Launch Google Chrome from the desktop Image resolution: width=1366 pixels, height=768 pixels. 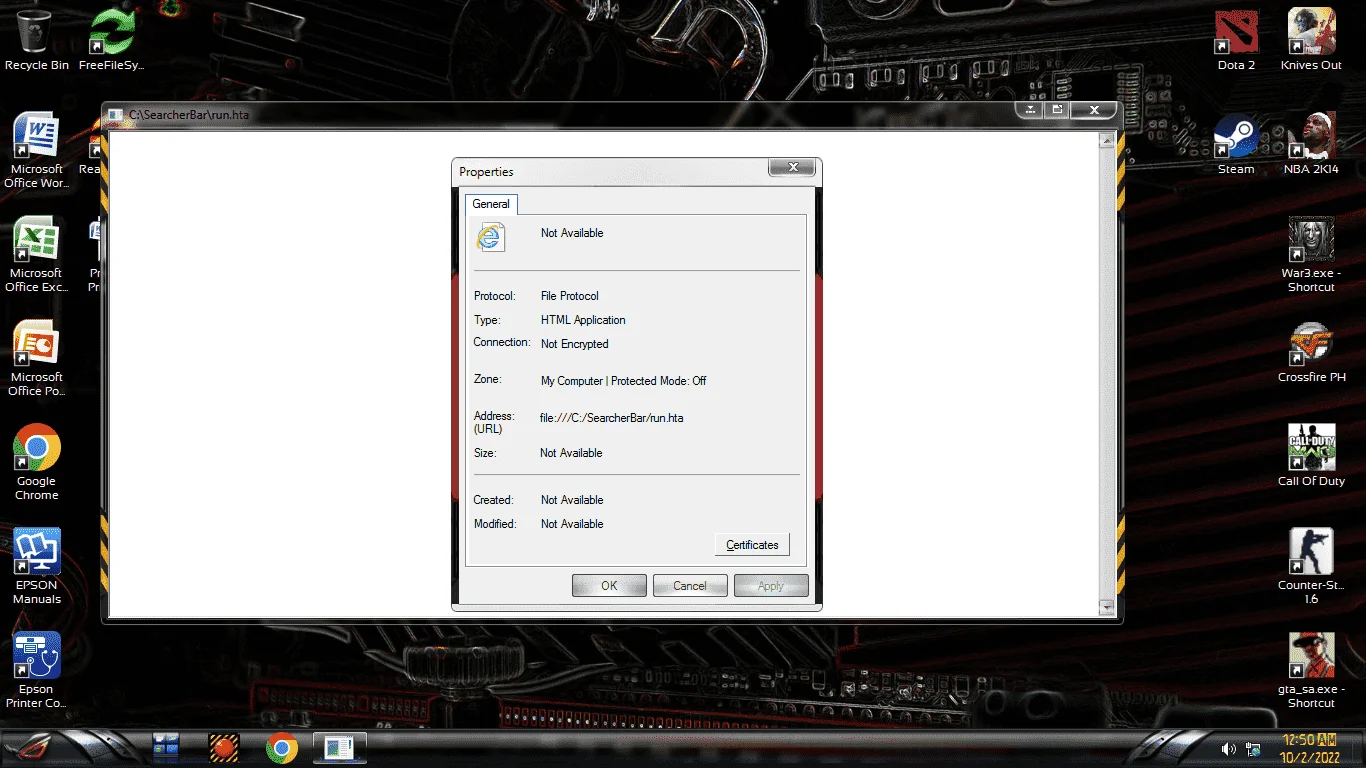coord(37,462)
